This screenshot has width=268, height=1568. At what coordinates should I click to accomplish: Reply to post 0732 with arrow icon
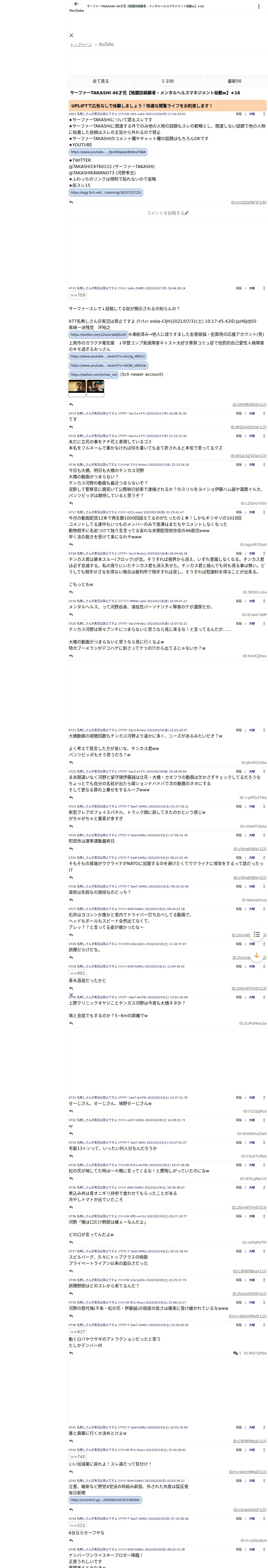(x=71, y=1133)
